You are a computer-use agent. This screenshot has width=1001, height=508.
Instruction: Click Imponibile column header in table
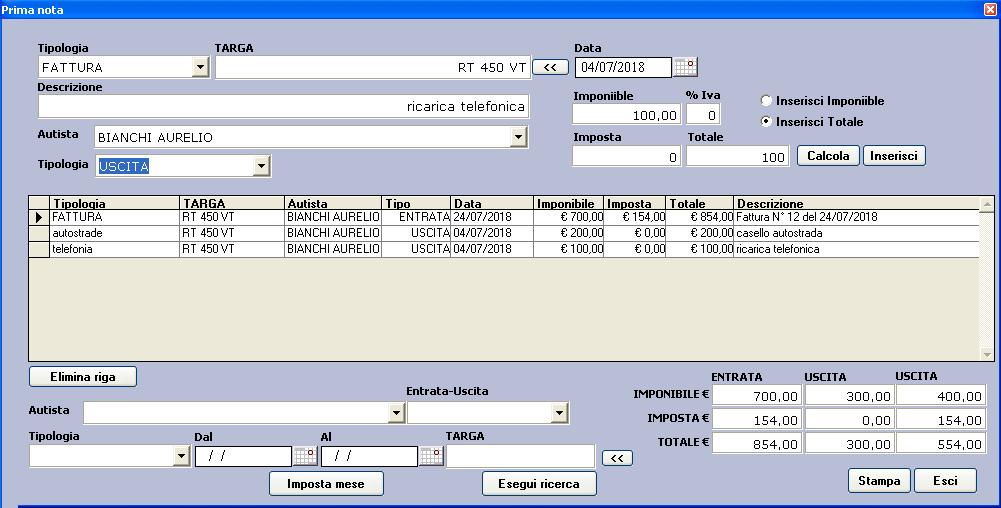tap(568, 204)
